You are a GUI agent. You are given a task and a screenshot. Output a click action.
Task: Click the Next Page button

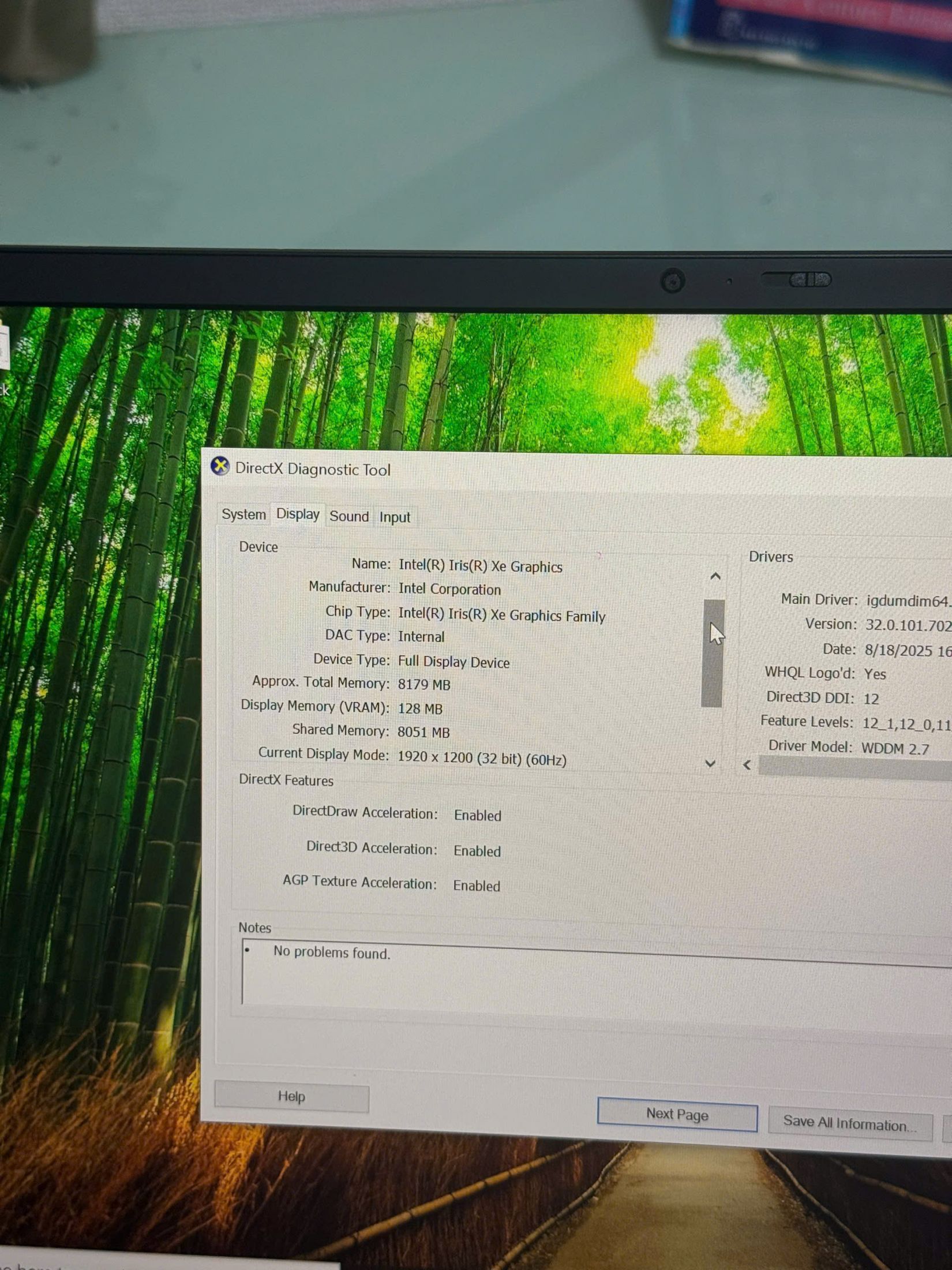coord(677,1114)
